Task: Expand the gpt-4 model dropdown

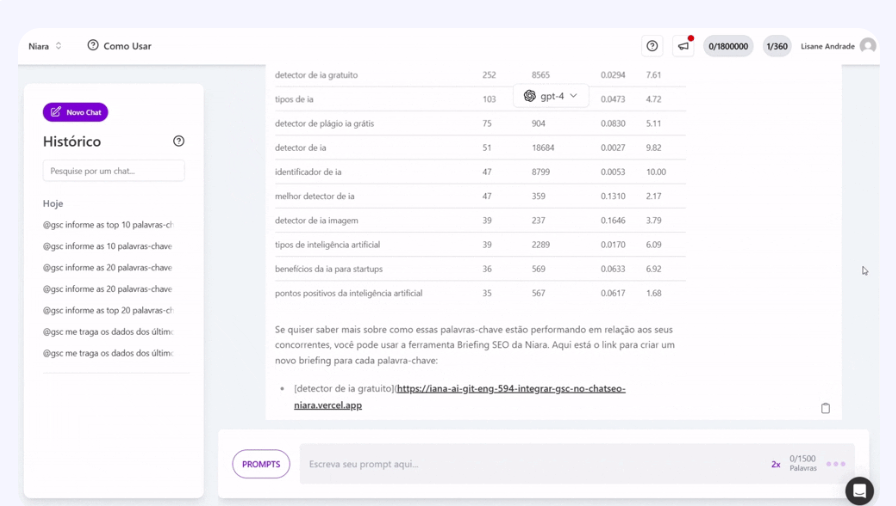Action: (x=551, y=96)
